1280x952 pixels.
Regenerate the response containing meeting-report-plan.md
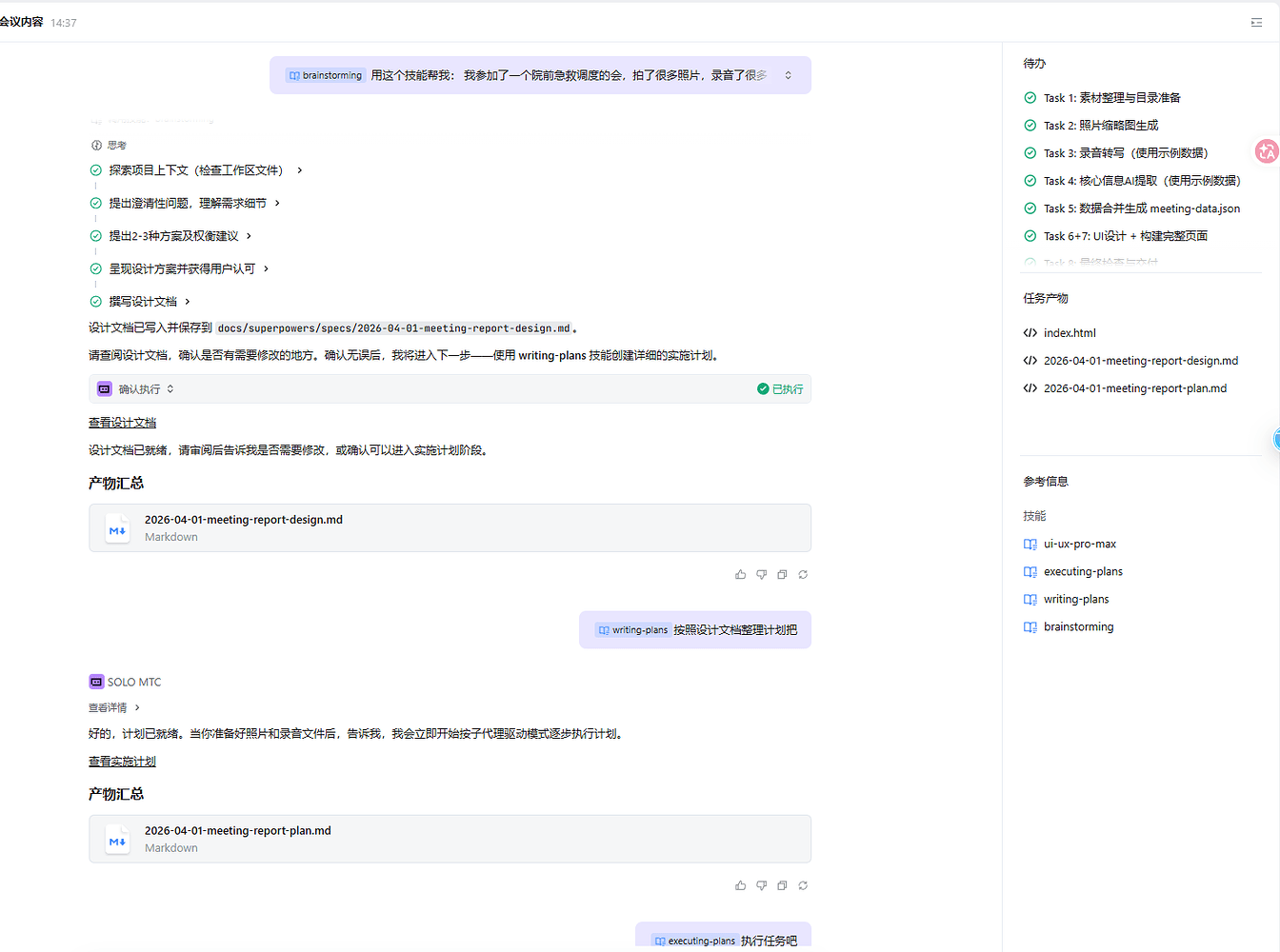(803, 885)
